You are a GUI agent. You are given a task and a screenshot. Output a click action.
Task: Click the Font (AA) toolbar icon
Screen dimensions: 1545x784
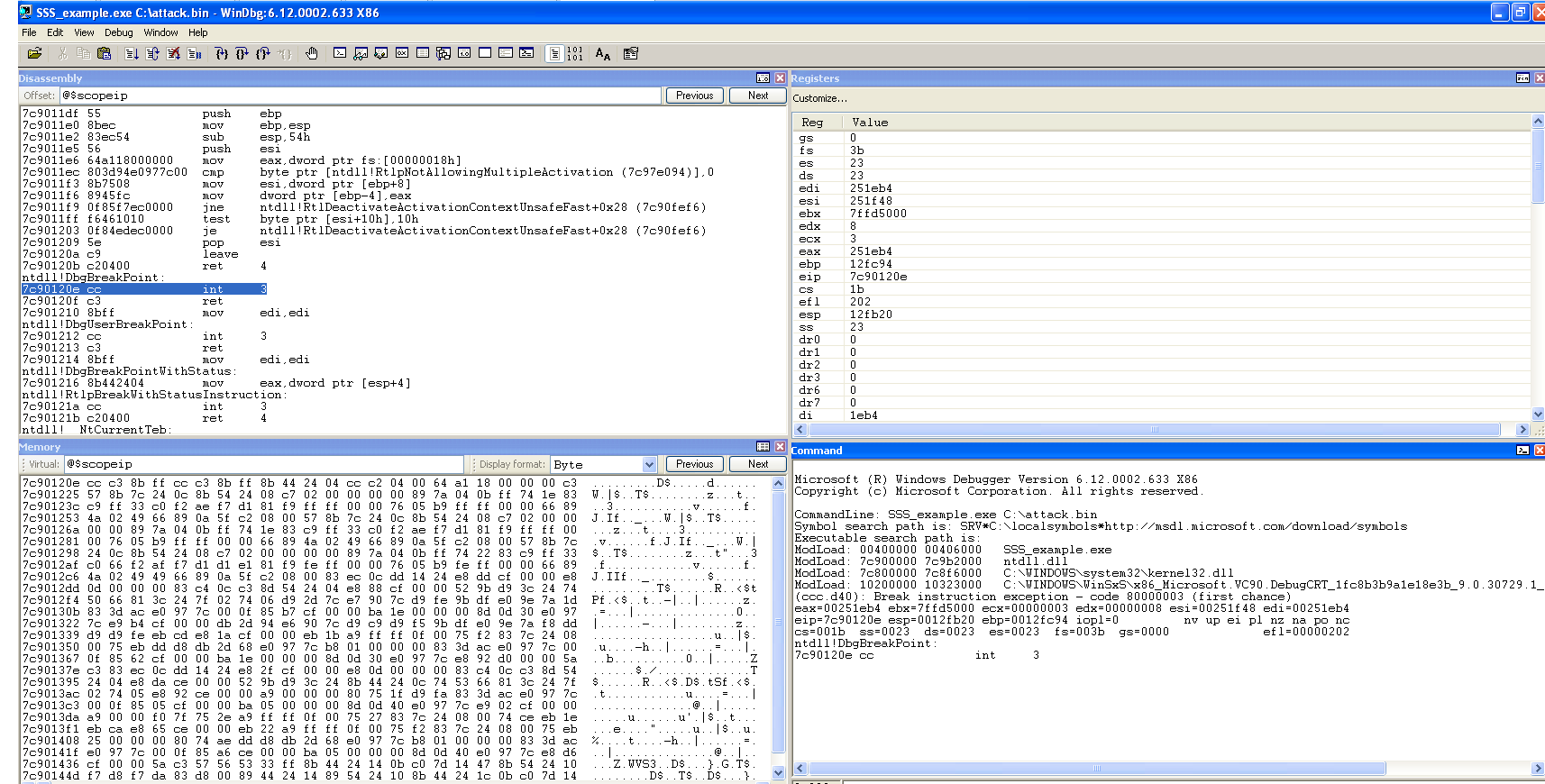[x=603, y=54]
